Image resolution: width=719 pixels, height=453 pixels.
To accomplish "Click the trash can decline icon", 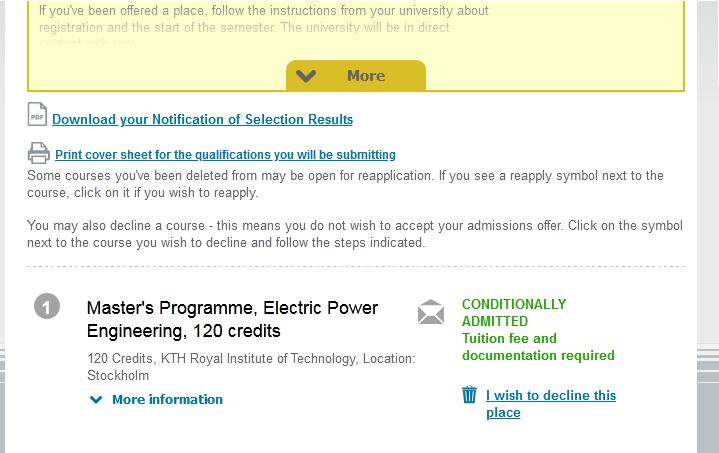I will pyautogui.click(x=470, y=395).
